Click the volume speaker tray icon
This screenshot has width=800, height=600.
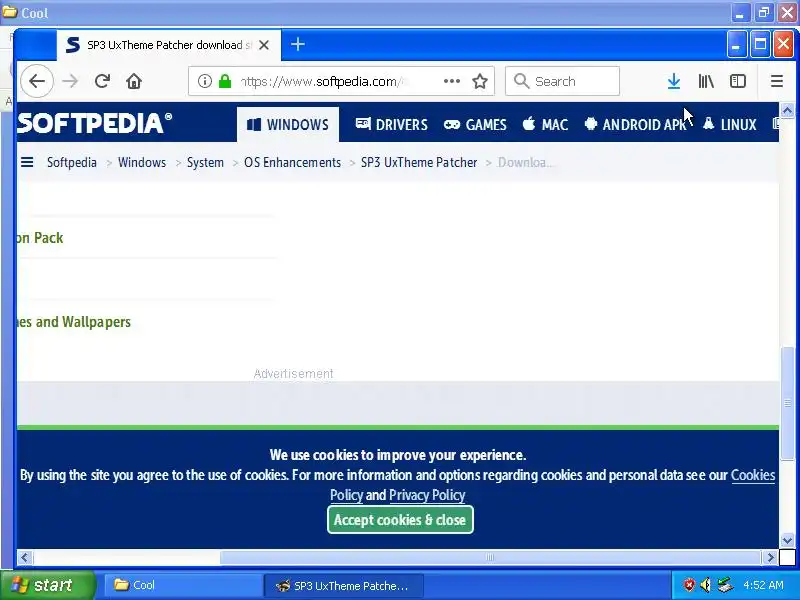point(706,585)
